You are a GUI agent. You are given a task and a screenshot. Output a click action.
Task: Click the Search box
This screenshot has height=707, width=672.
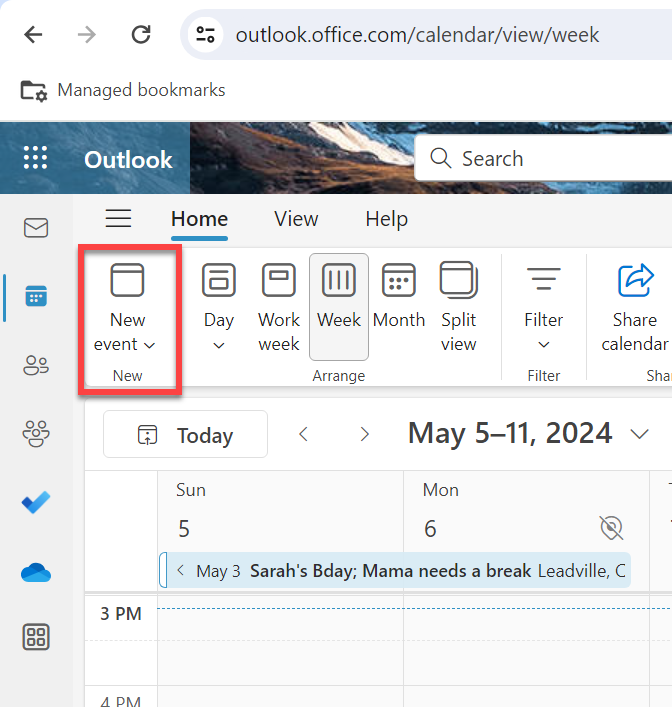(543, 158)
